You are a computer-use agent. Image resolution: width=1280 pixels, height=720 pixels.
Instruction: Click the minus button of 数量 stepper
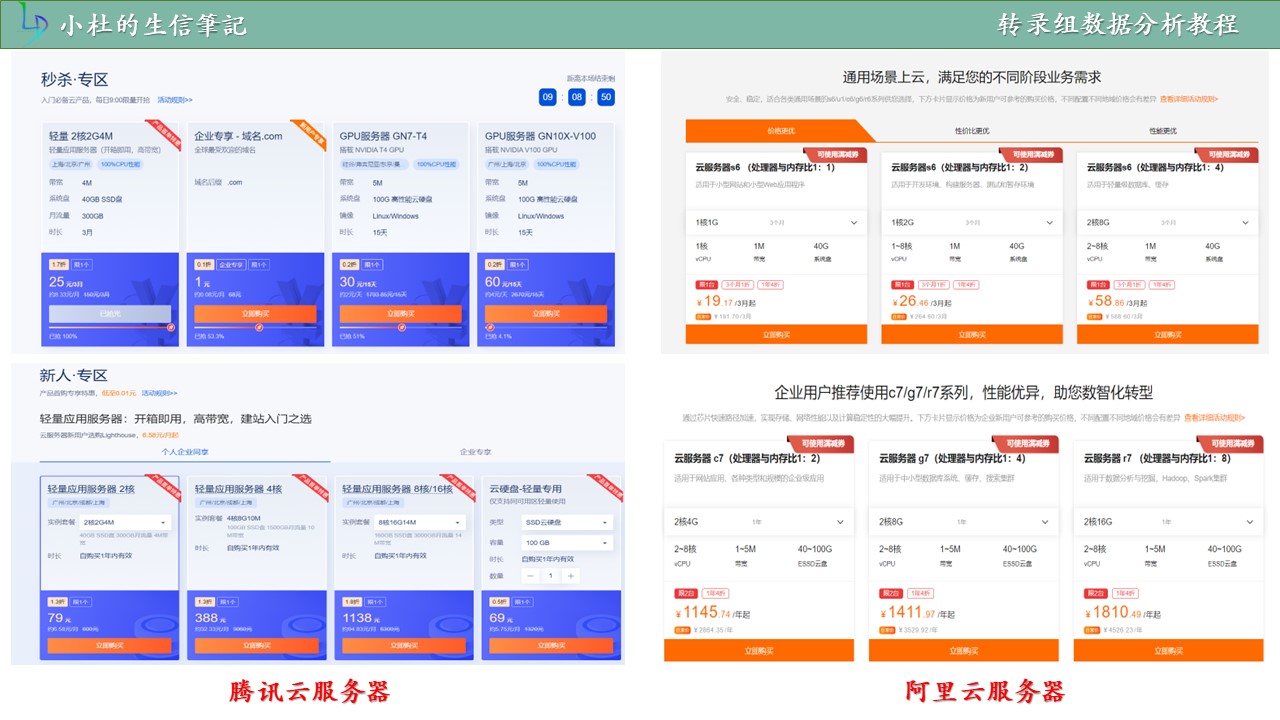tap(531, 576)
